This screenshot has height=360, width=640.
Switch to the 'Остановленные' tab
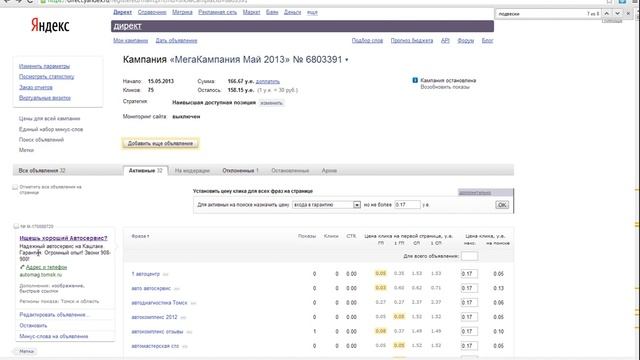pos(290,171)
